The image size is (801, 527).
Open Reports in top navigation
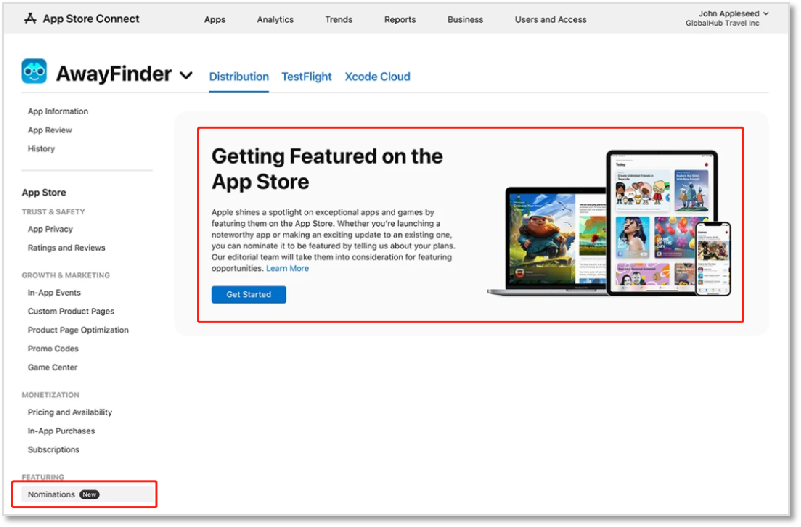(x=400, y=19)
